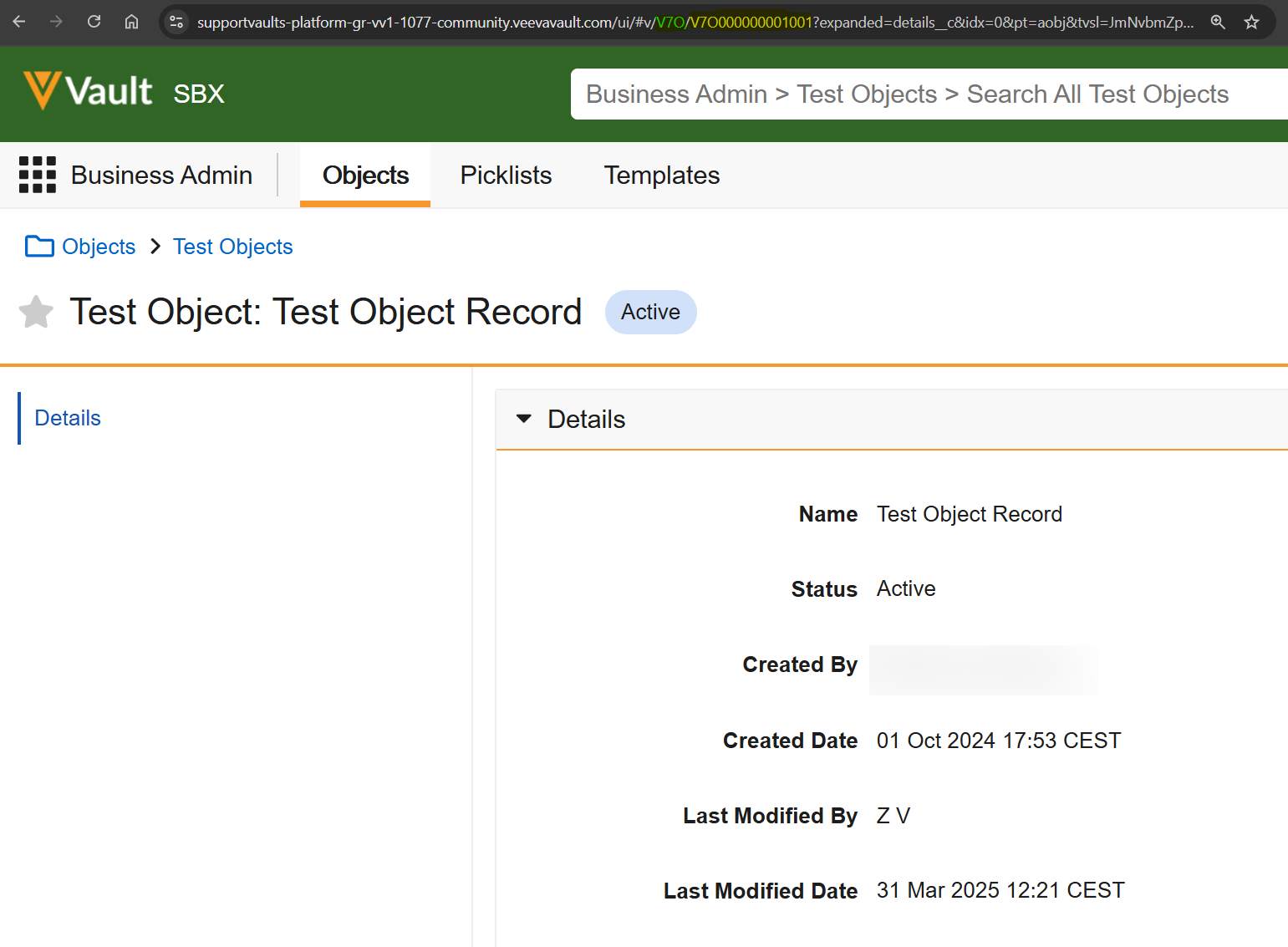Click the browser forward arrow
The image size is (1288, 947).
click(x=56, y=22)
